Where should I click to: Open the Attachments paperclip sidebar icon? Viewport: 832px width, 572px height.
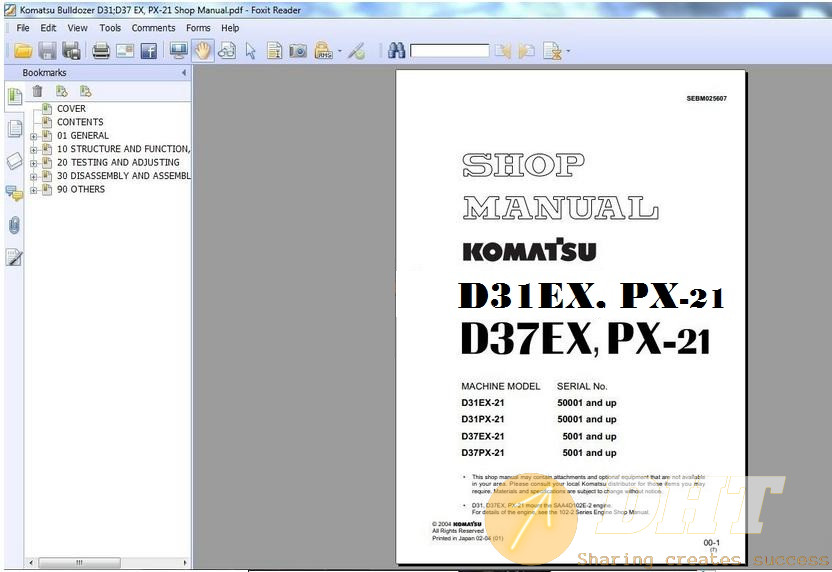click(14, 226)
